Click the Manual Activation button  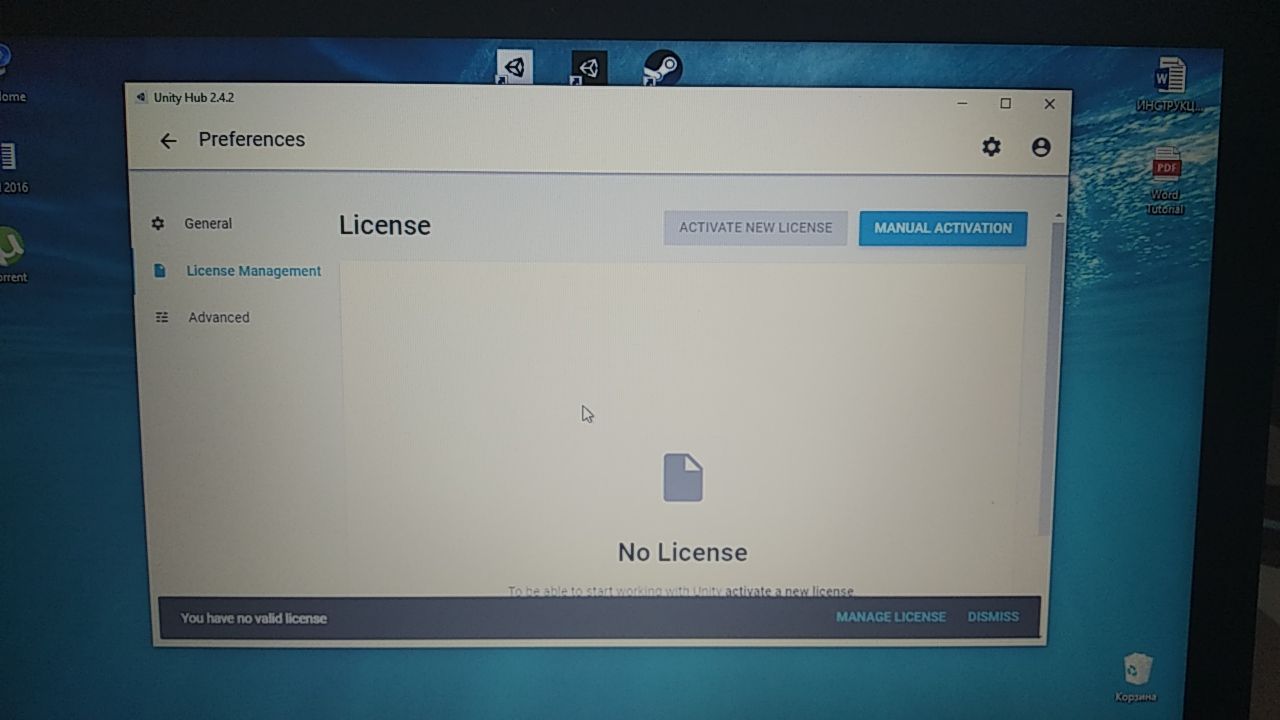coord(943,228)
